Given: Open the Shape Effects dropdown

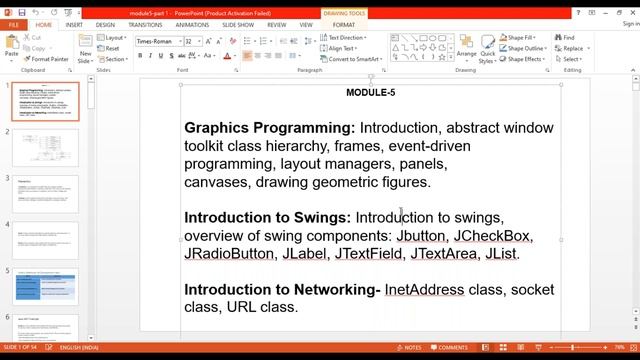Looking at the screenshot, I should (522, 59).
